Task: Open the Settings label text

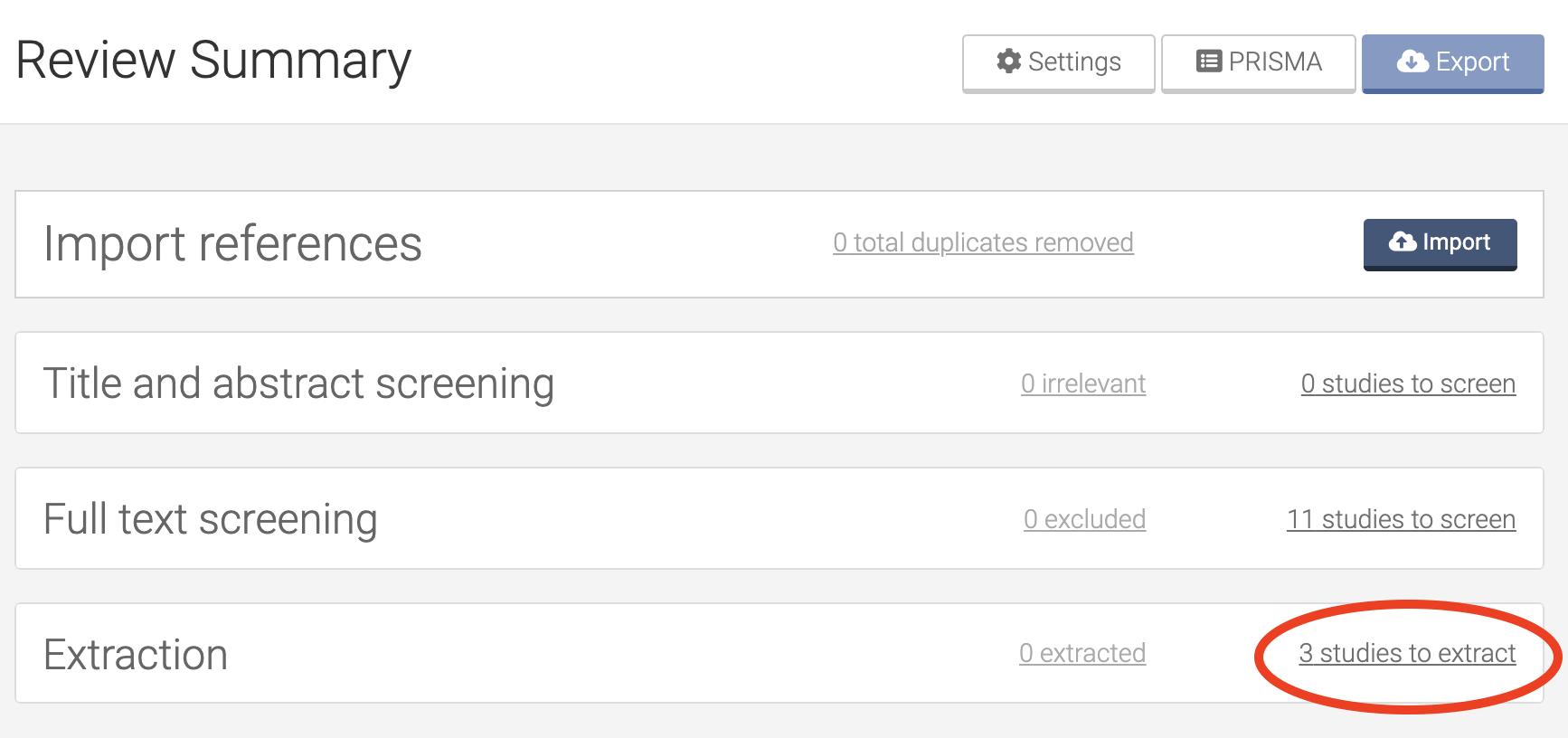Action: pos(1074,61)
